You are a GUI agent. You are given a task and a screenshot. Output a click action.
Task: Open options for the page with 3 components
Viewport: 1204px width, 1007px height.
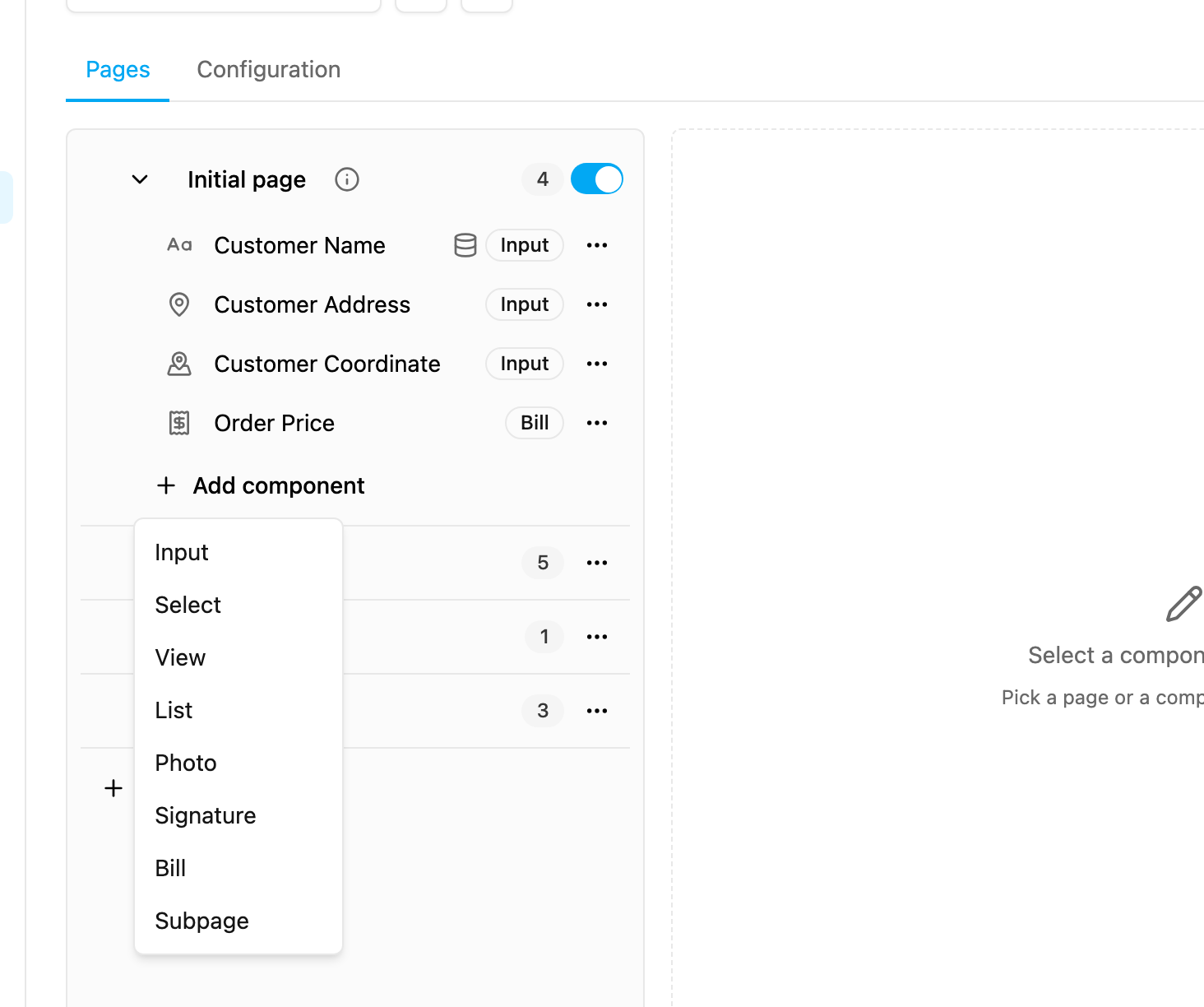pos(597,711)
